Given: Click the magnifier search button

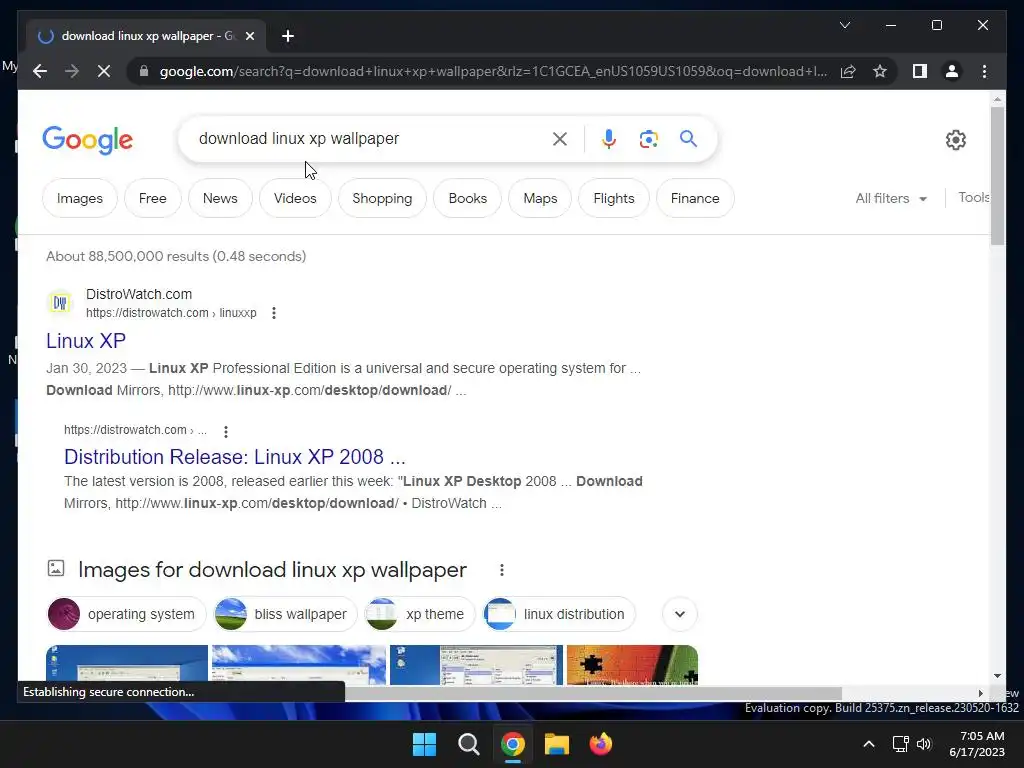Looking at the screenshot, I should click(688, 138).
